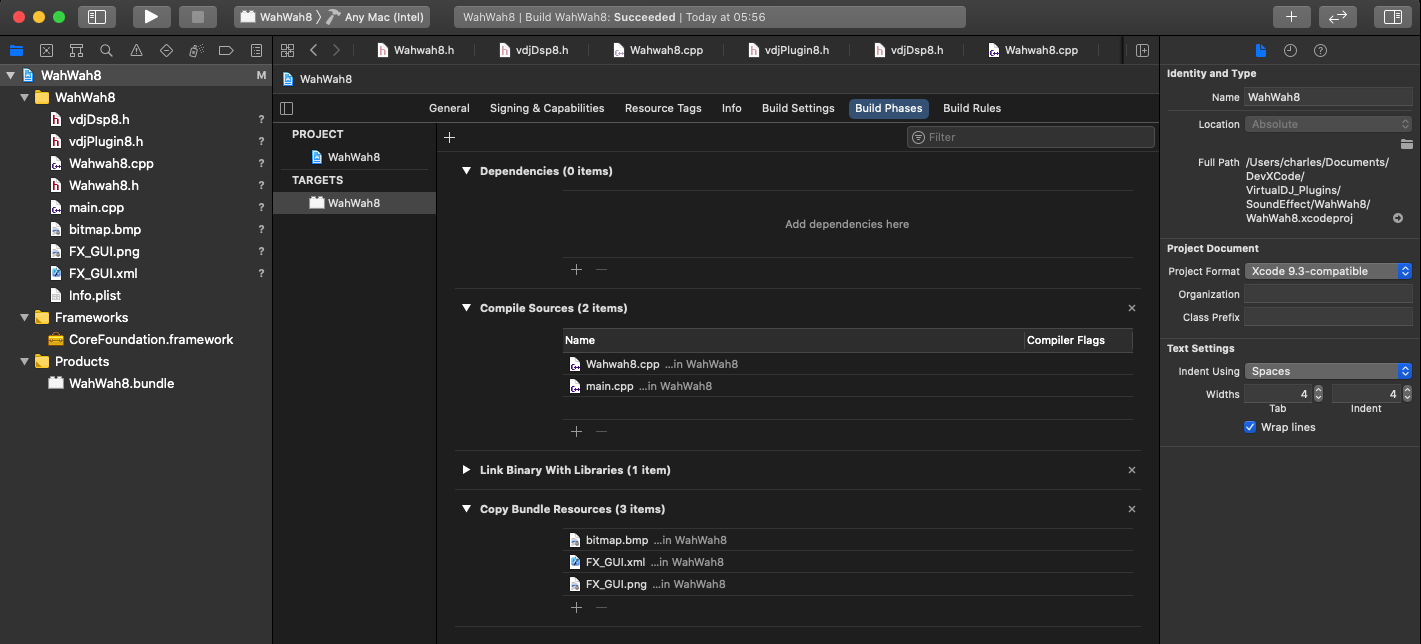Switch to the Source Control navigator

point(46,50)
